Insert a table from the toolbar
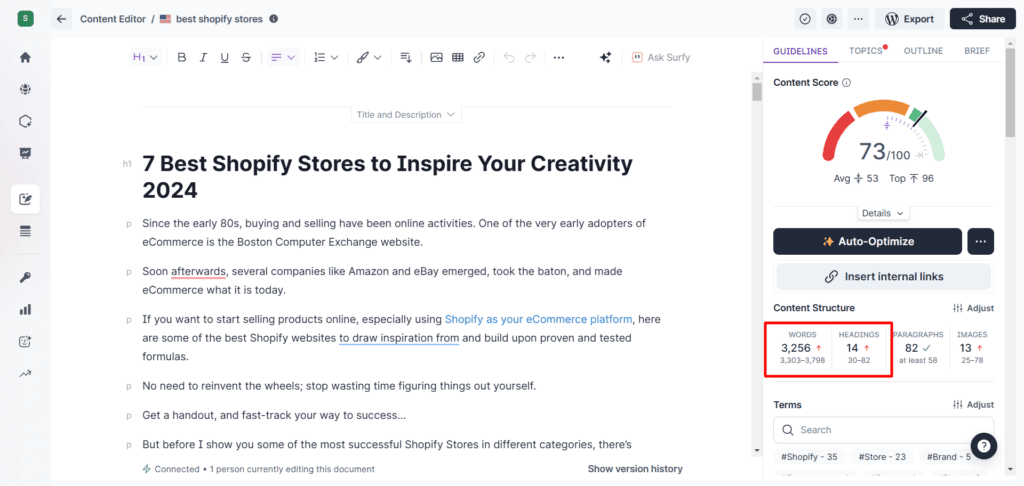Screen dimensions: 1024x486 [x=458, y=57]
